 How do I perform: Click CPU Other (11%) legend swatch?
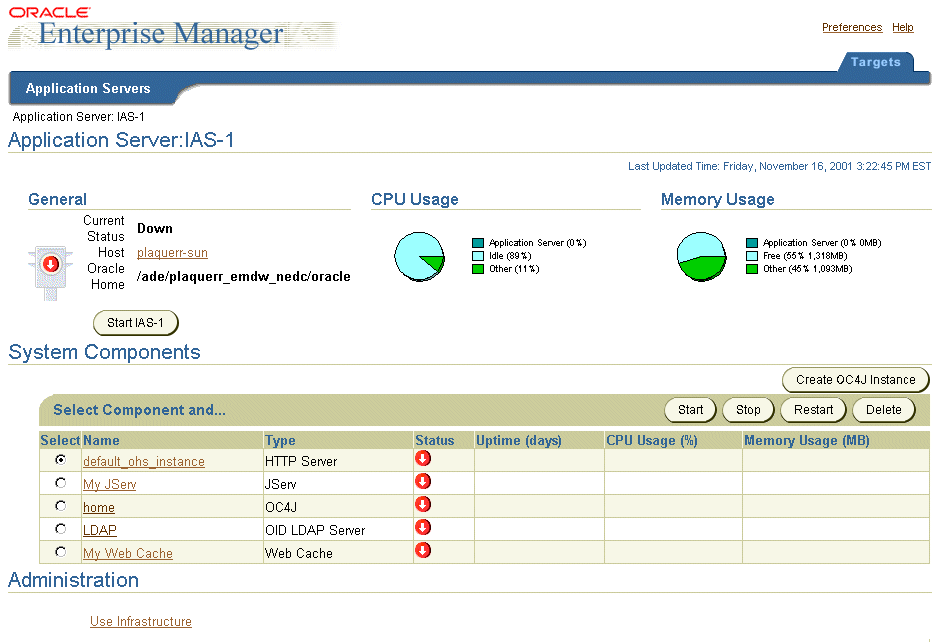pos(477,269)
